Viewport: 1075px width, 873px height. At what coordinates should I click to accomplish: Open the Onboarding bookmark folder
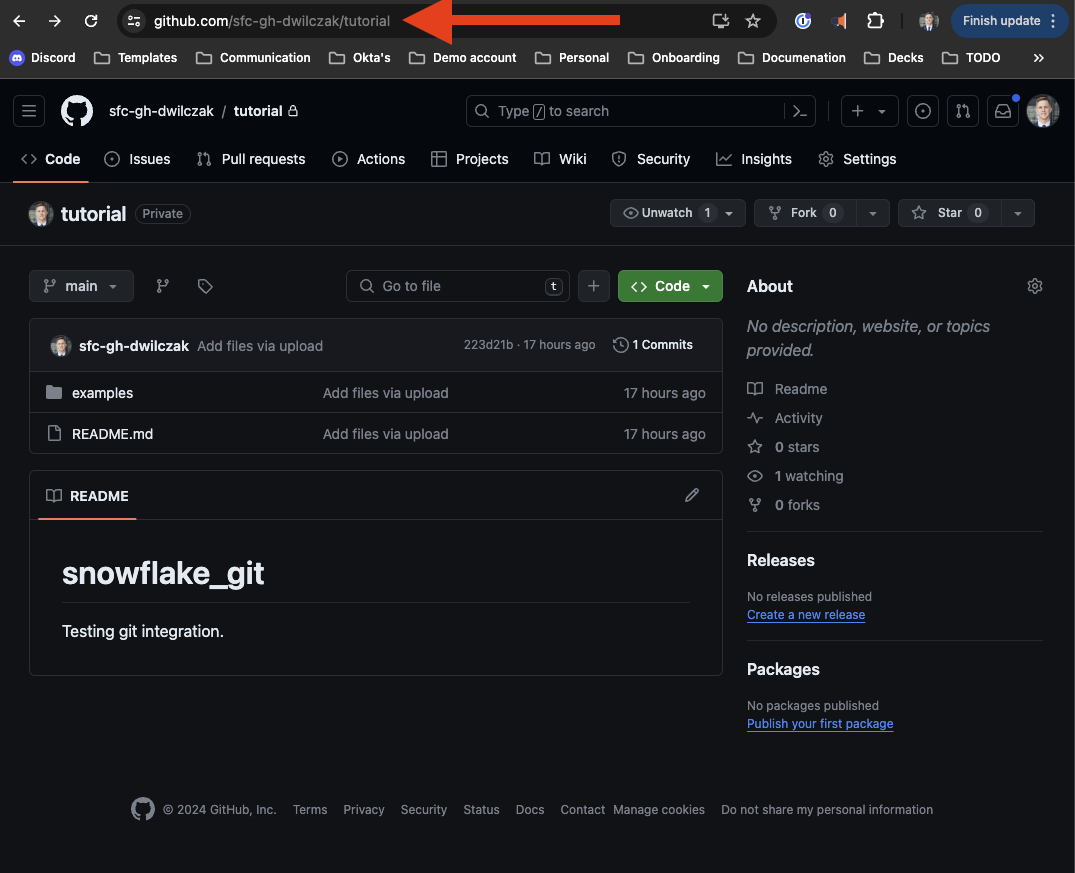coord(674,58)
